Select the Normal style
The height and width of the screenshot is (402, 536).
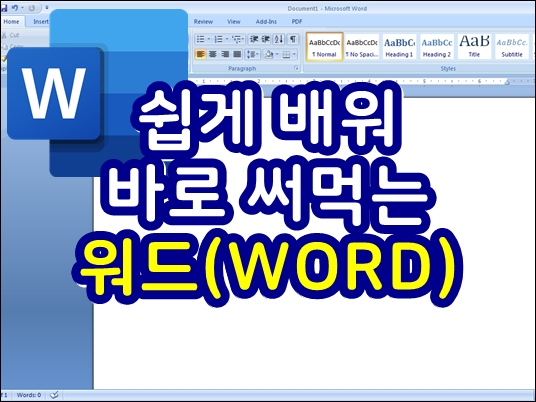coord(324,47)
